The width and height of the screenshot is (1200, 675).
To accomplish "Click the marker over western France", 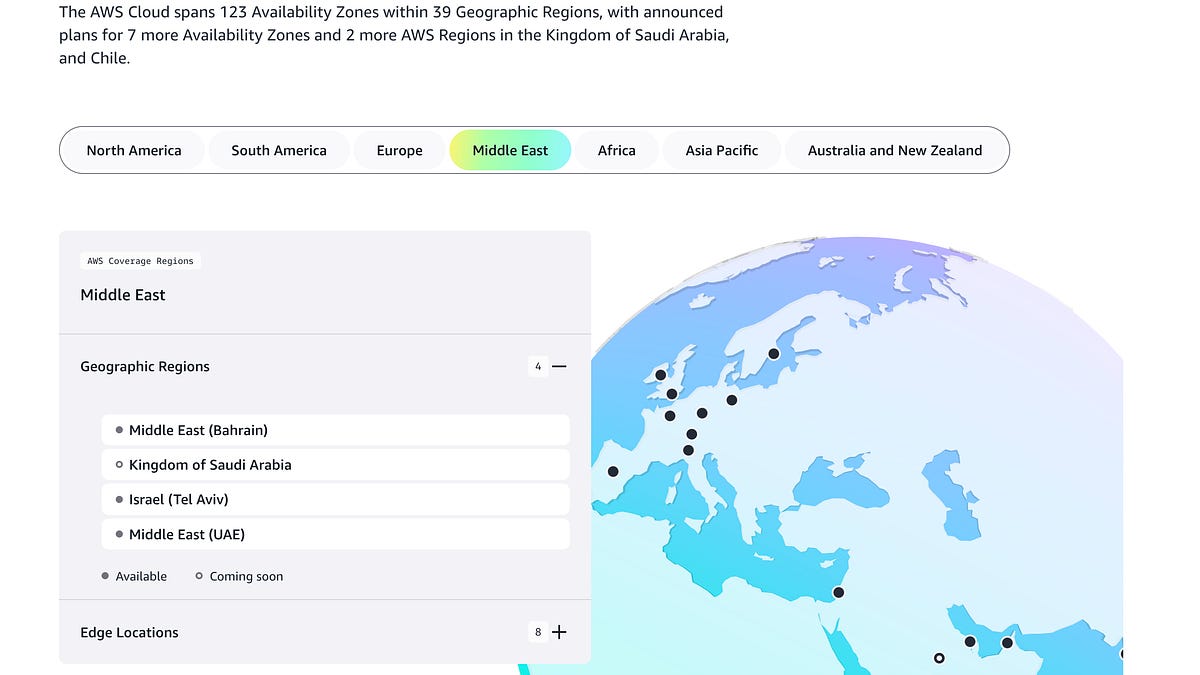I will (613, 470).
